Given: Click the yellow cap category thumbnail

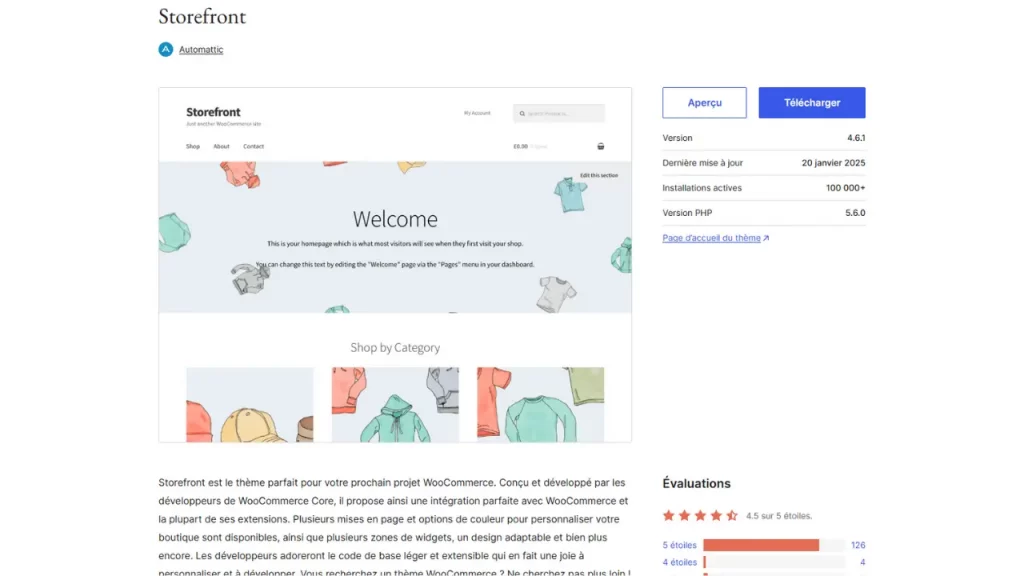Looking at the screenshot, I should pos(249,405).
